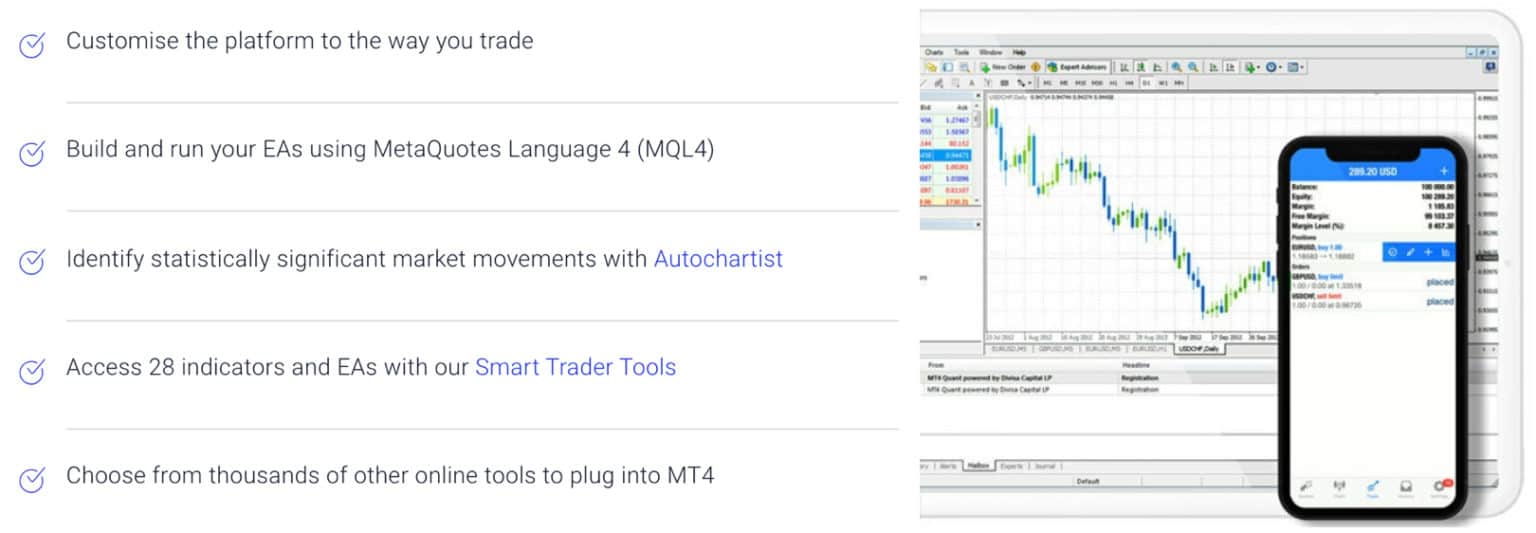The height and width of the screenshot is (533, 1536).
Task: Toggle the Expert Advisors button
Action: [1078, 67]
